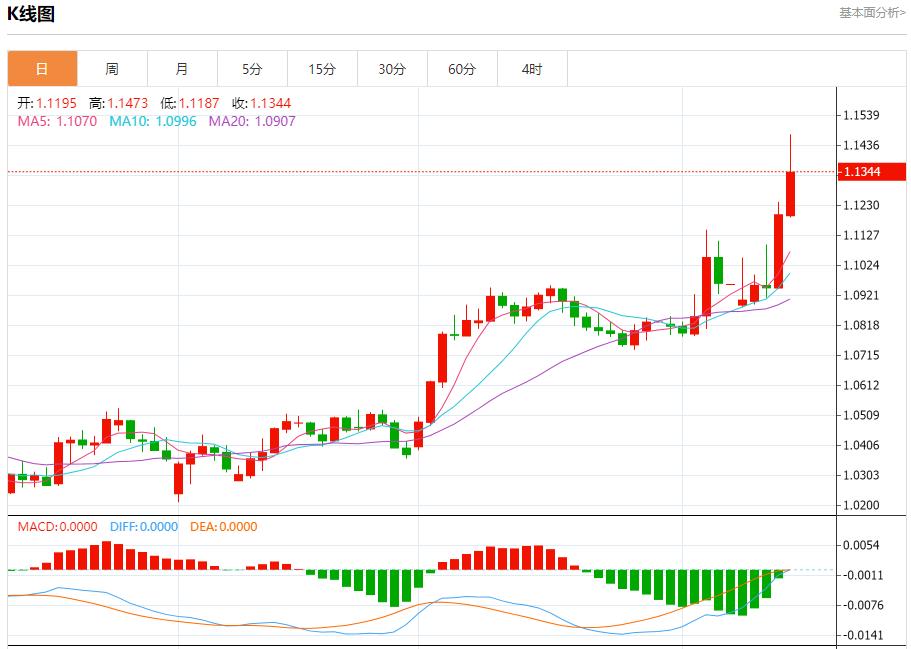Select the 30分 timeframe tab

pos(392,68)
